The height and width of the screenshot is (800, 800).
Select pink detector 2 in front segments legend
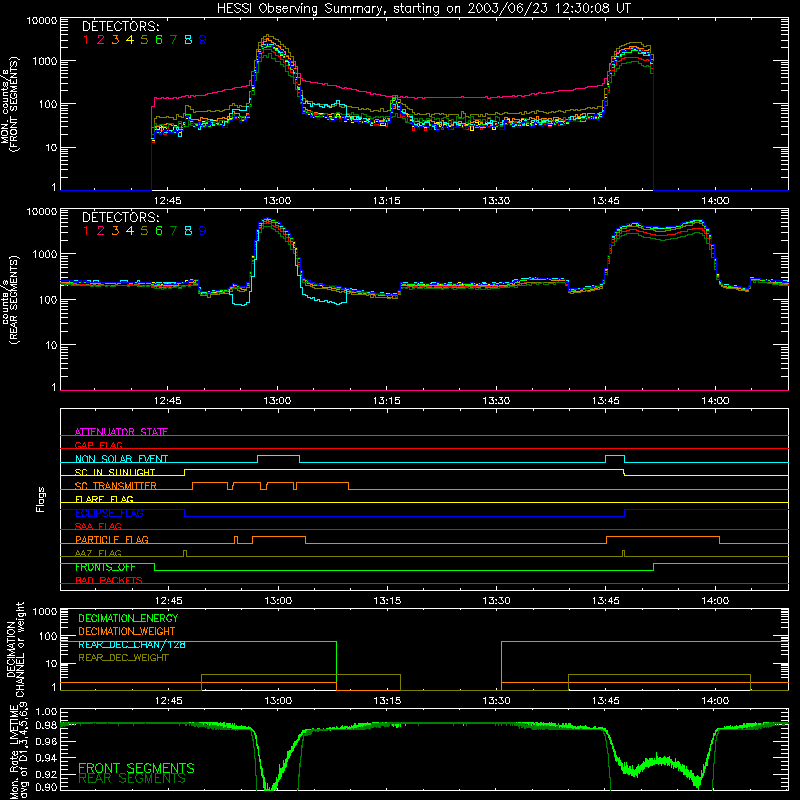101,40
